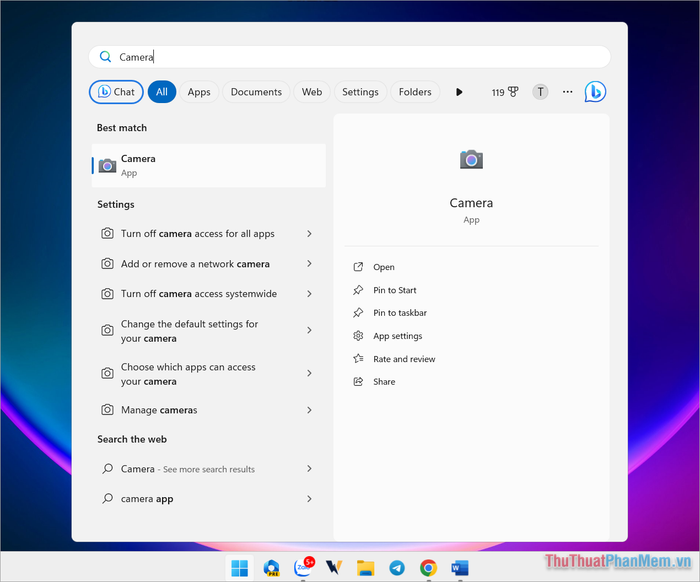Click the search magnifier icon in search box
700x582 pixels.
(x=105, y=57)
